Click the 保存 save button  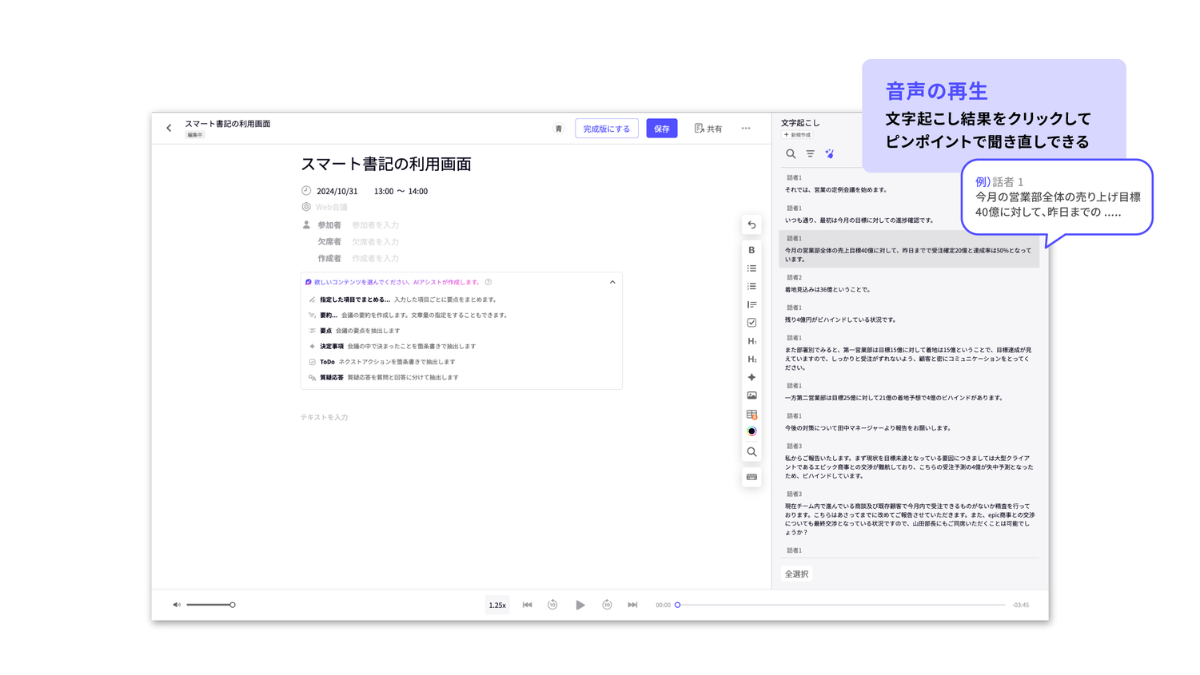(x=661, y=129)
